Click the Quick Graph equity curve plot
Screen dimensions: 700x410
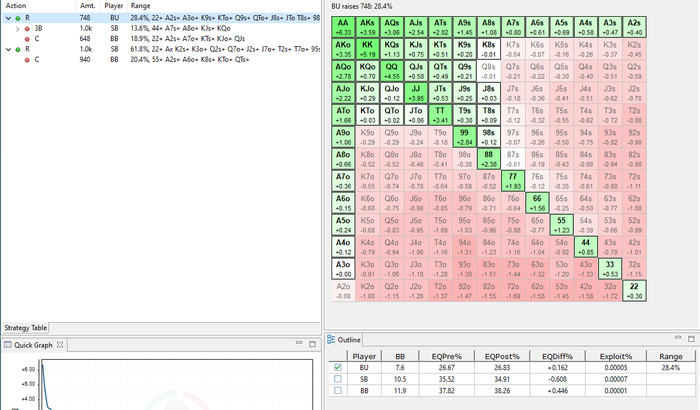[177, 385]
